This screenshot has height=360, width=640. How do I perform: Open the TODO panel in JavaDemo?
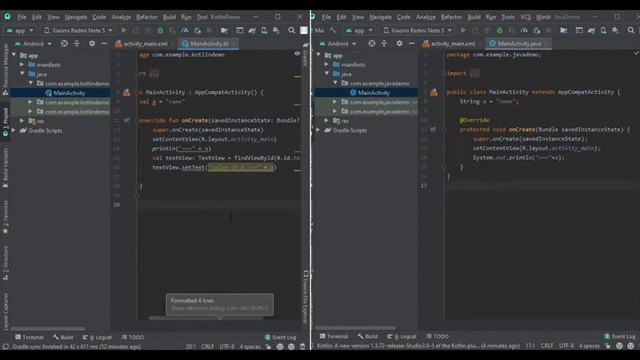pos(438,336)
